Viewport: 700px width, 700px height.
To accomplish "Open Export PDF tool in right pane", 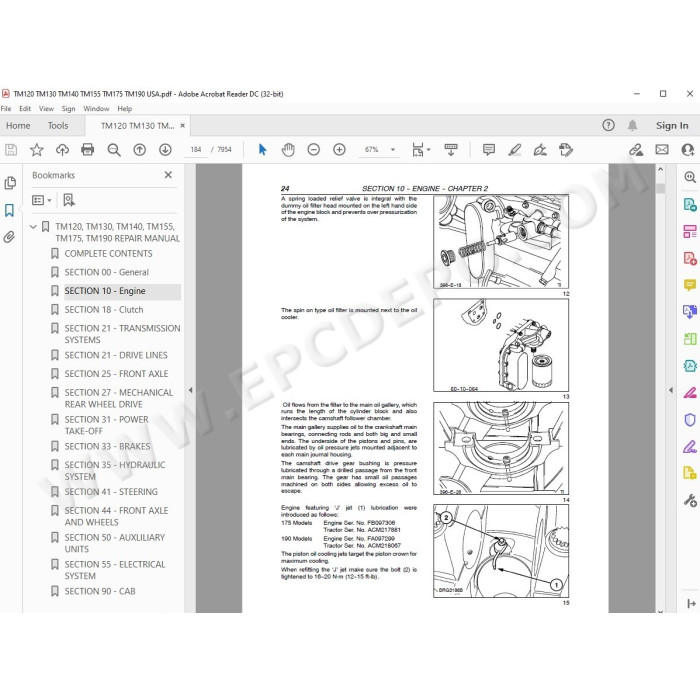I will pyautogui.click(x=690, y=204).
